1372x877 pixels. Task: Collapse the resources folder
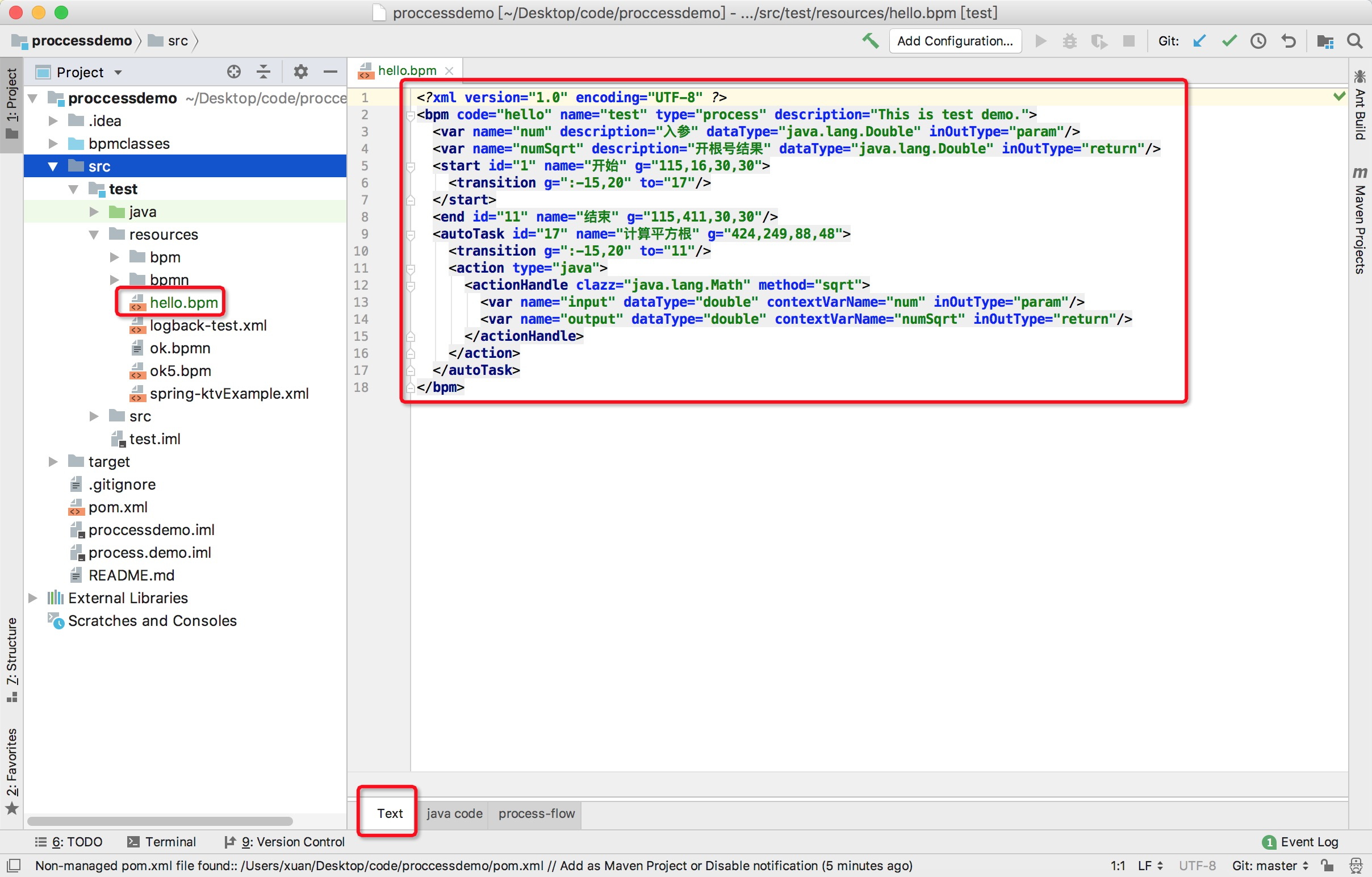pos(94,235)
